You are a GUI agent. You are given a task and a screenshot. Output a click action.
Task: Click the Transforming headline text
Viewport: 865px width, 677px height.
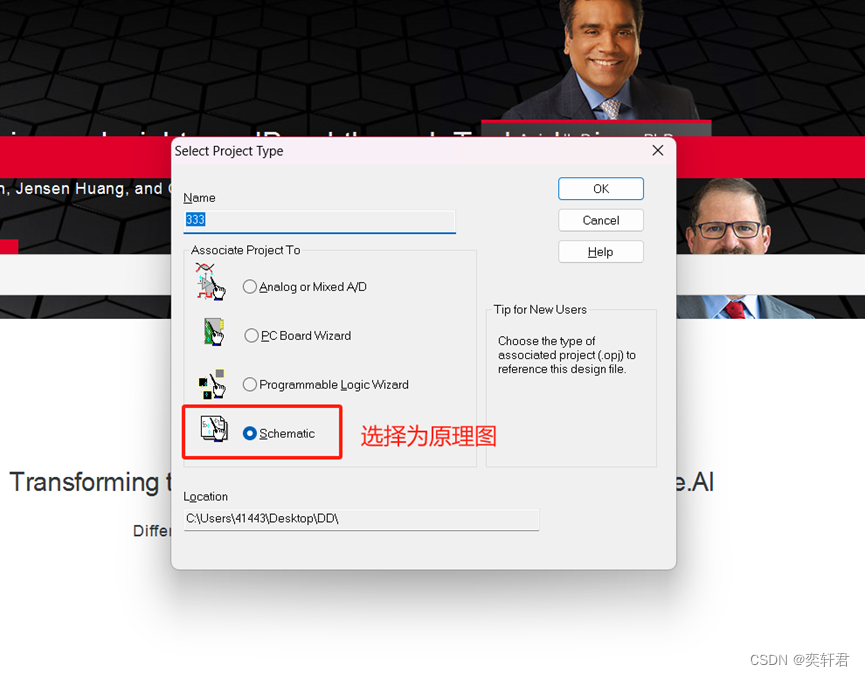pos(90,483)
